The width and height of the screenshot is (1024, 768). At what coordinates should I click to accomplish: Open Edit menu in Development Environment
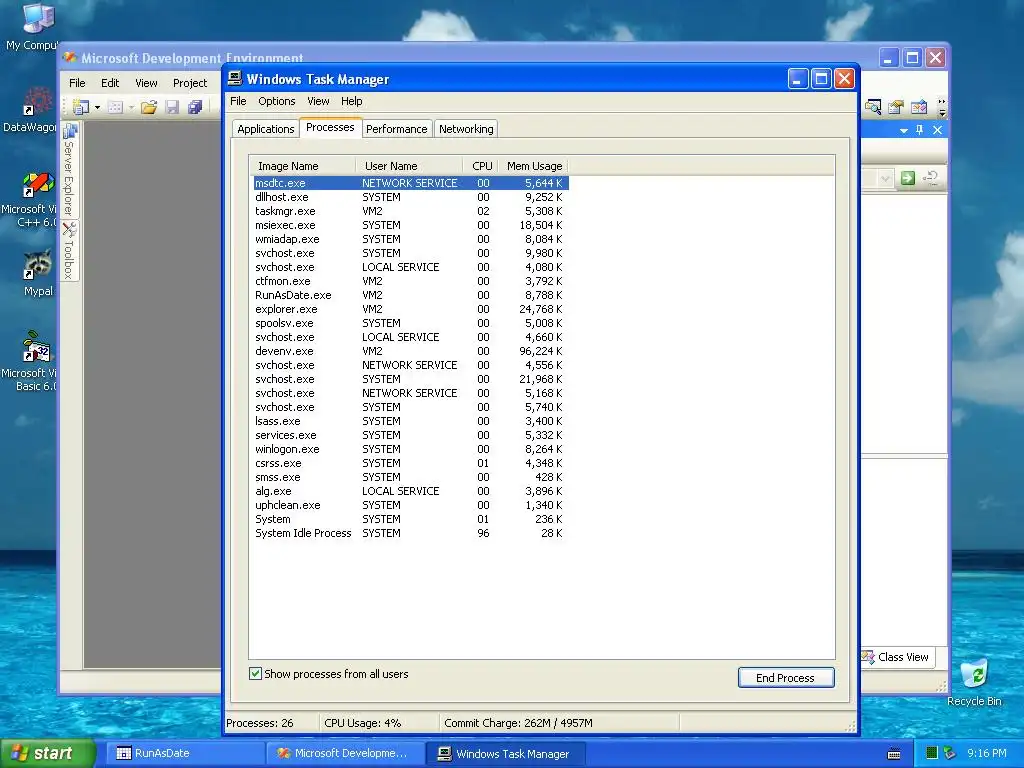coord(110,83)
